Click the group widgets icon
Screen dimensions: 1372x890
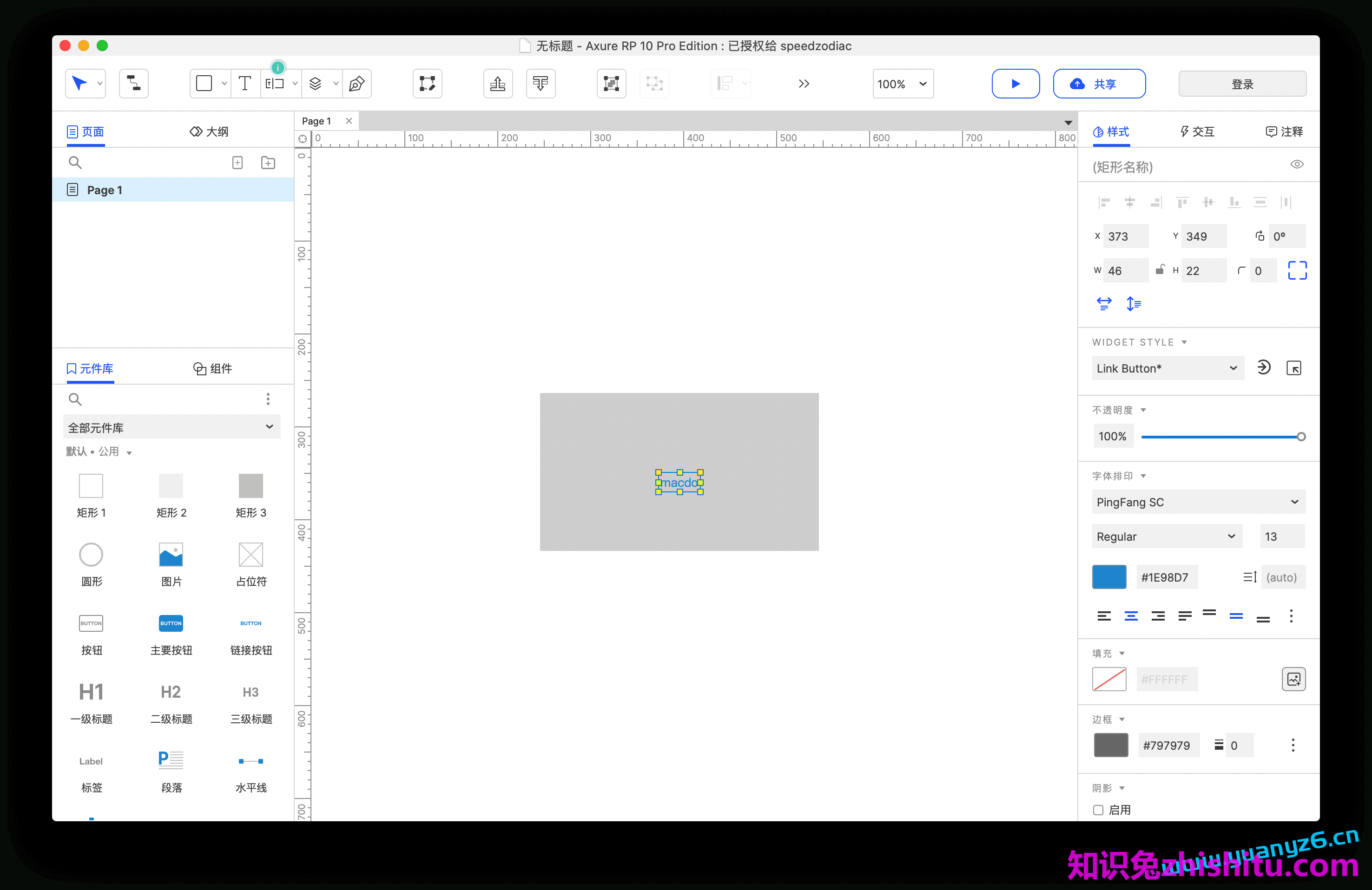pyautogui.click(x=611, y=84)
